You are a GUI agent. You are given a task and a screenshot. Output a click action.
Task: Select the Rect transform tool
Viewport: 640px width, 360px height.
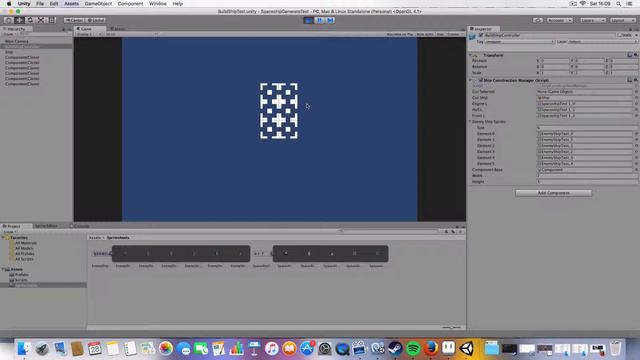52,20
